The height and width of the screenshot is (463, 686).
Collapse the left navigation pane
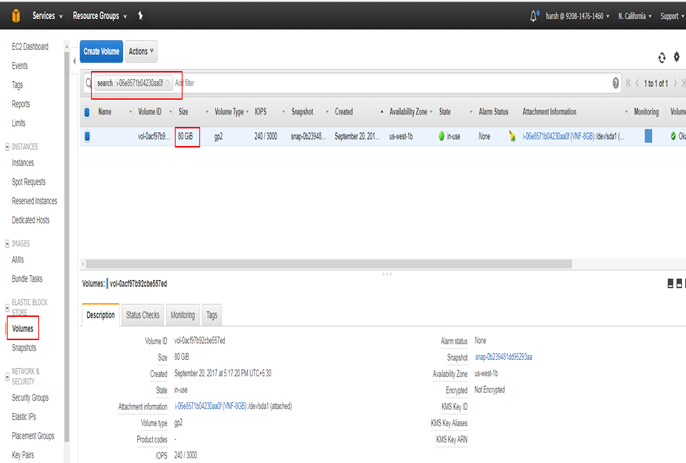[x=74, y=61]
